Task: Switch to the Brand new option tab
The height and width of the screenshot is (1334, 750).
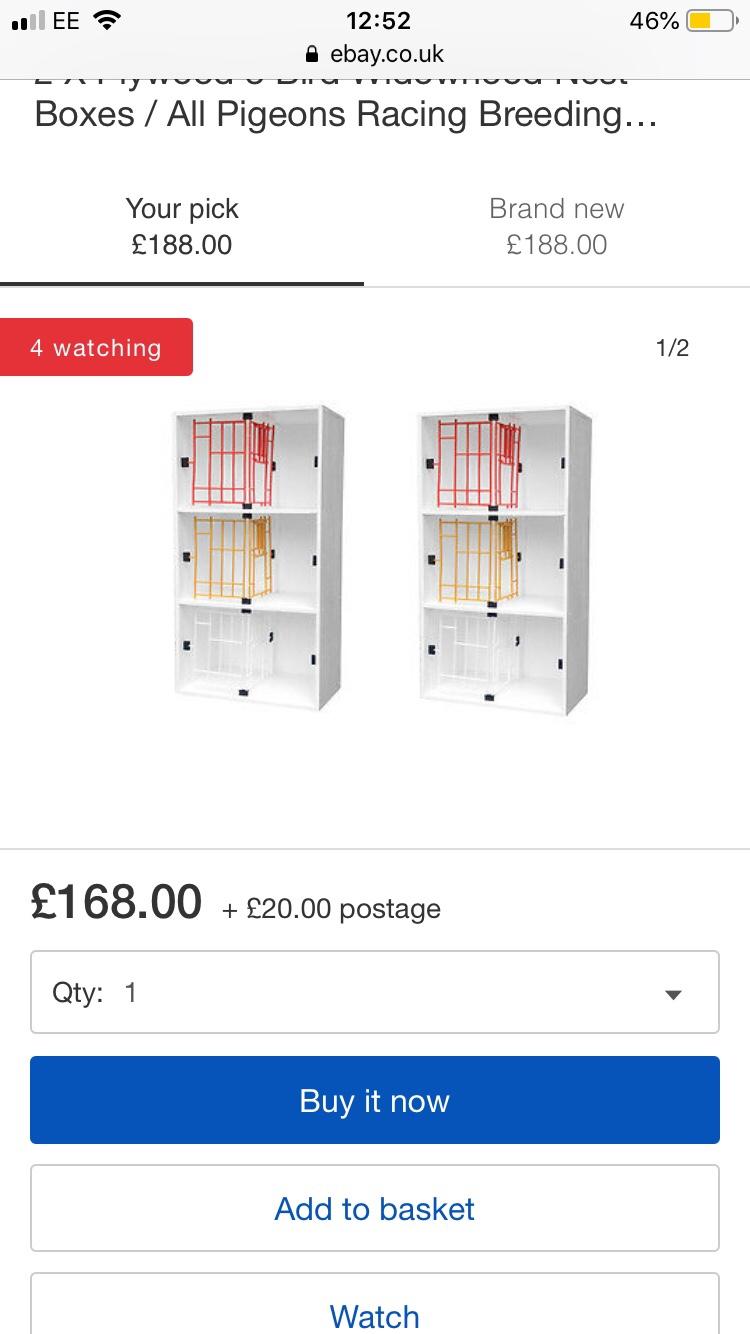Action: [556, 226]
